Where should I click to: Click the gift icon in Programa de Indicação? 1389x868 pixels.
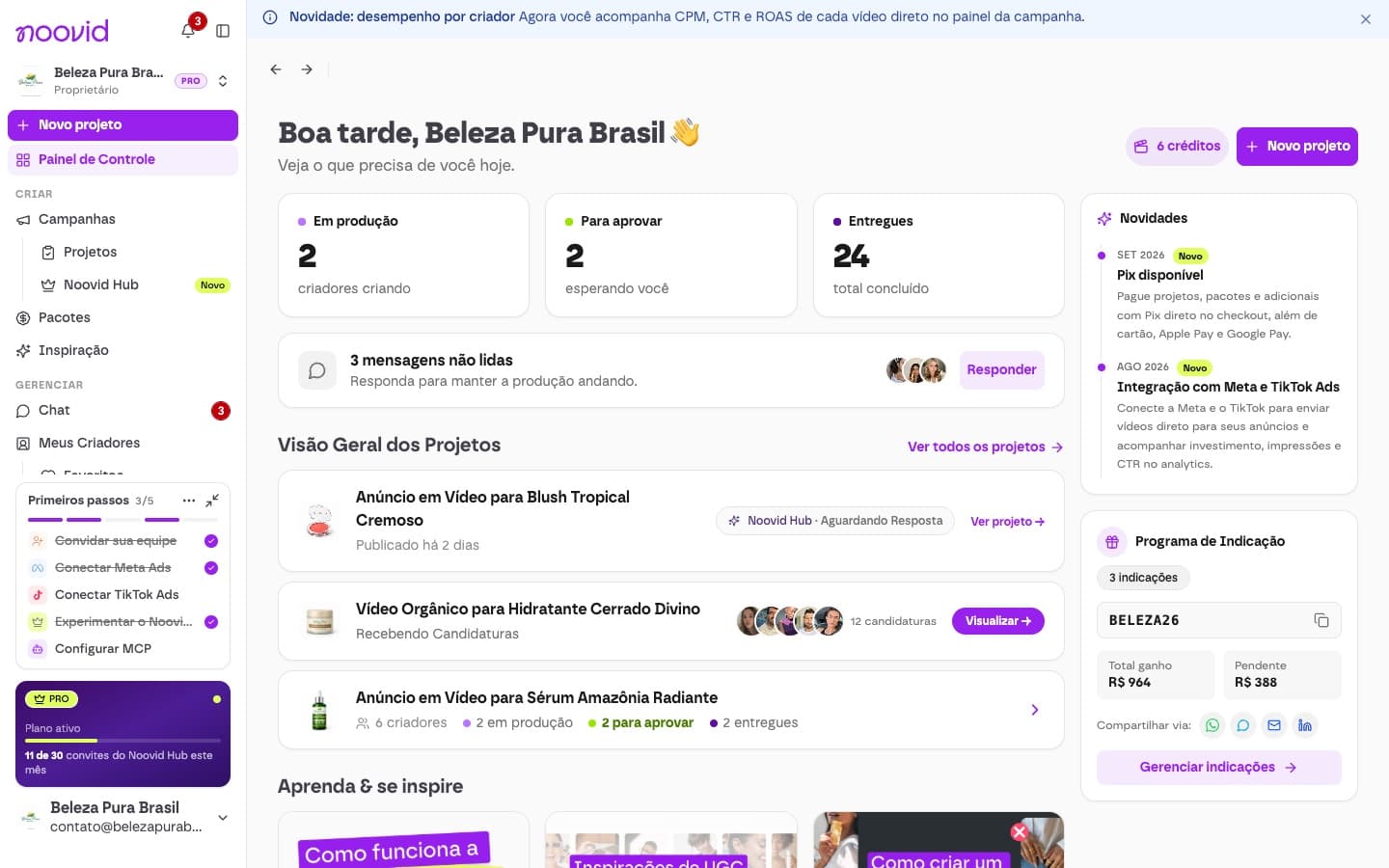click(x=1112, y=542)
